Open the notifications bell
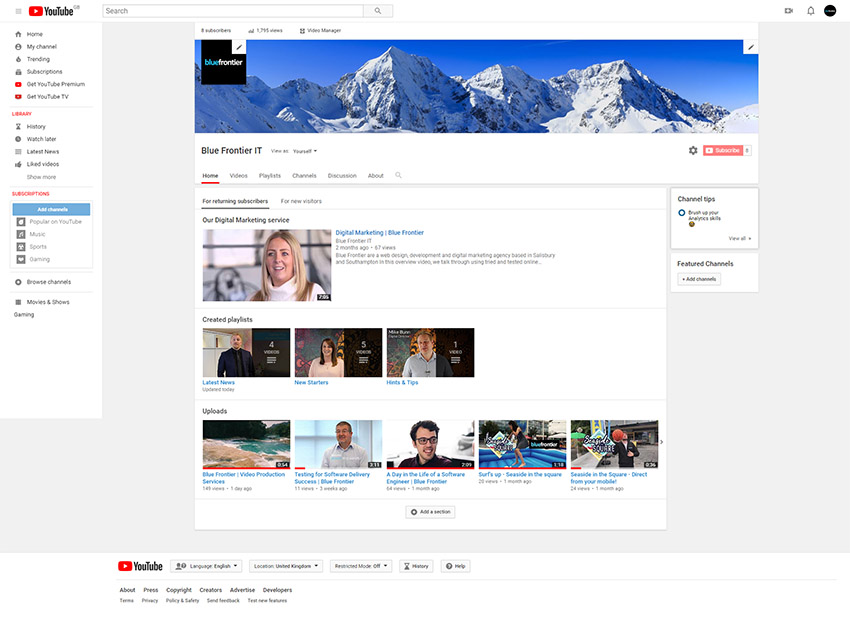The image size is (850, 617). [x=811, y=10]
